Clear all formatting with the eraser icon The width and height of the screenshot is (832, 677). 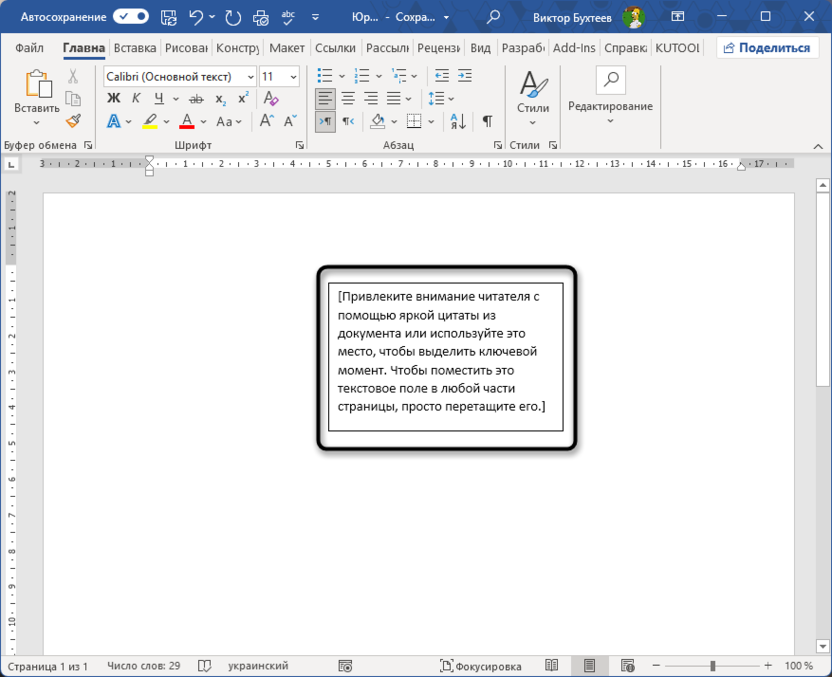tap(271, 98)
